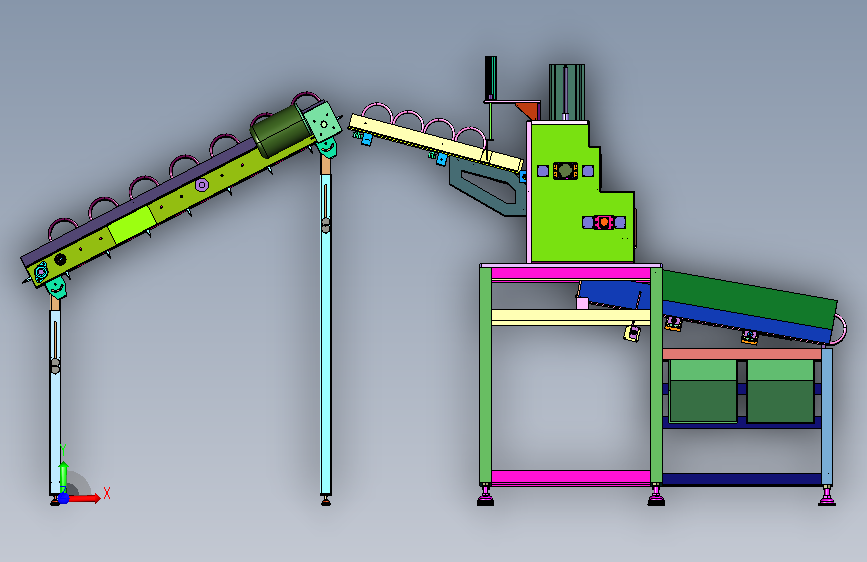This screenshot has width=867, height=562.
Task: Select the right green storage bin
Action: [780, 391]
